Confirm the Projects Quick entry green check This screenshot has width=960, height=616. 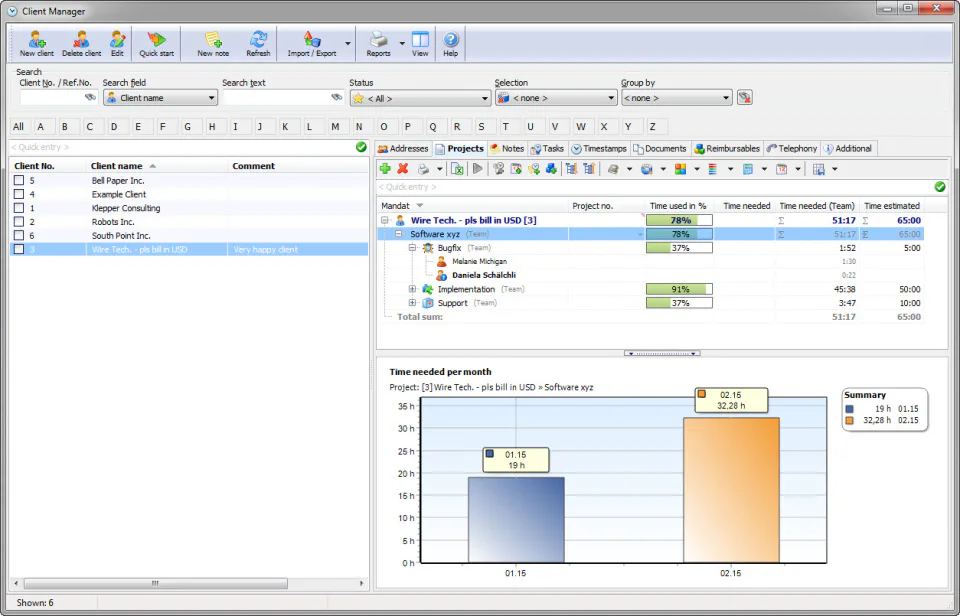point(940,187)
